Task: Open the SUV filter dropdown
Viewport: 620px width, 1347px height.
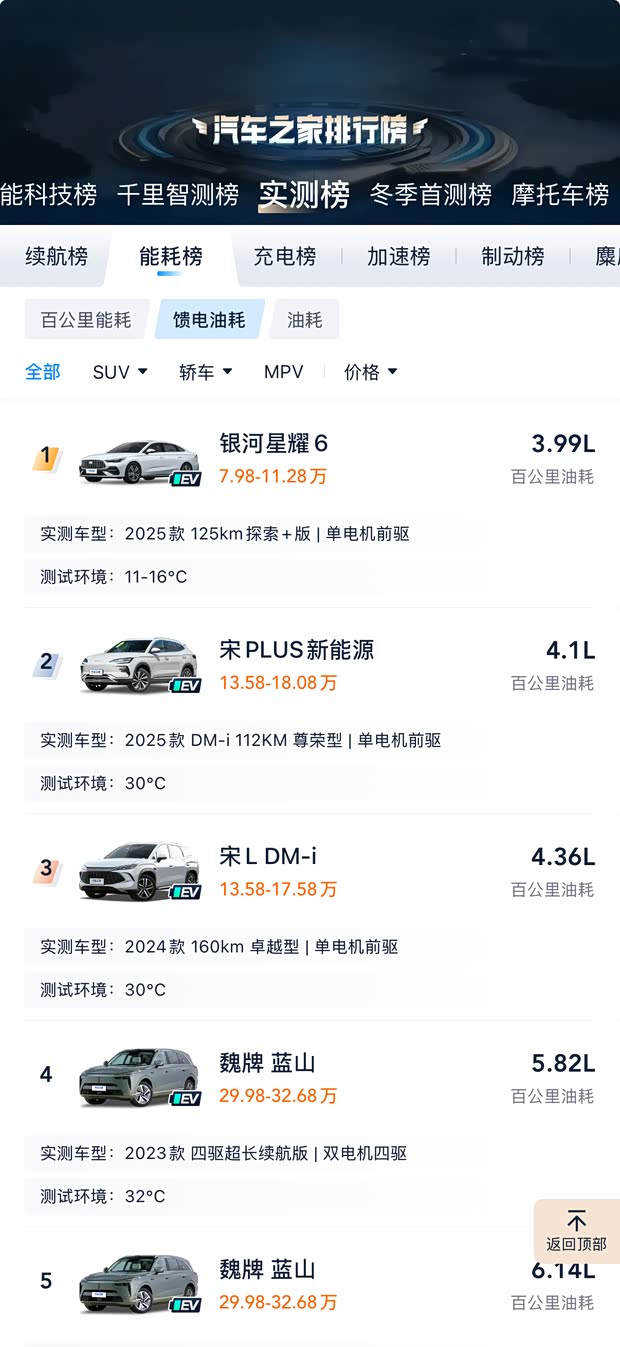Action: pos(119,371)
